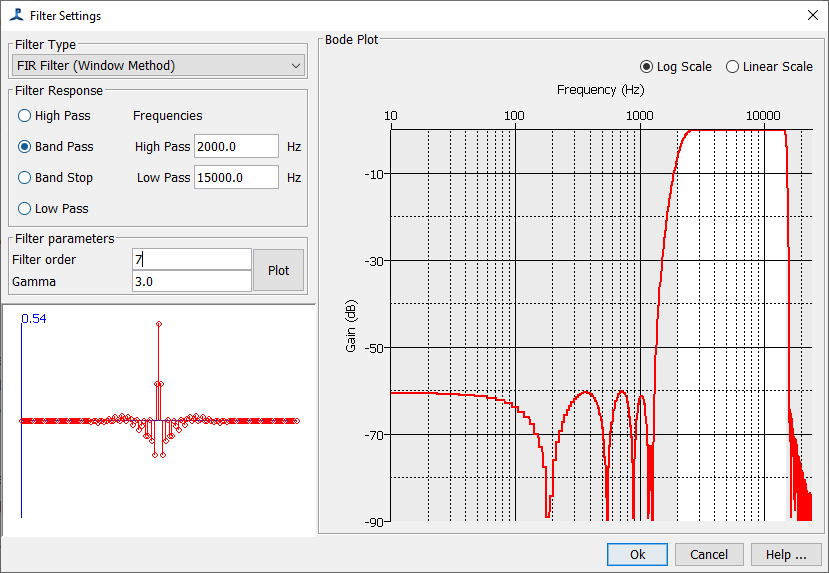Image resolution: width=829 pixels, height=573 pixels.
Task: Click the High Pass frequency field
Action: click(x=236, y=146)
